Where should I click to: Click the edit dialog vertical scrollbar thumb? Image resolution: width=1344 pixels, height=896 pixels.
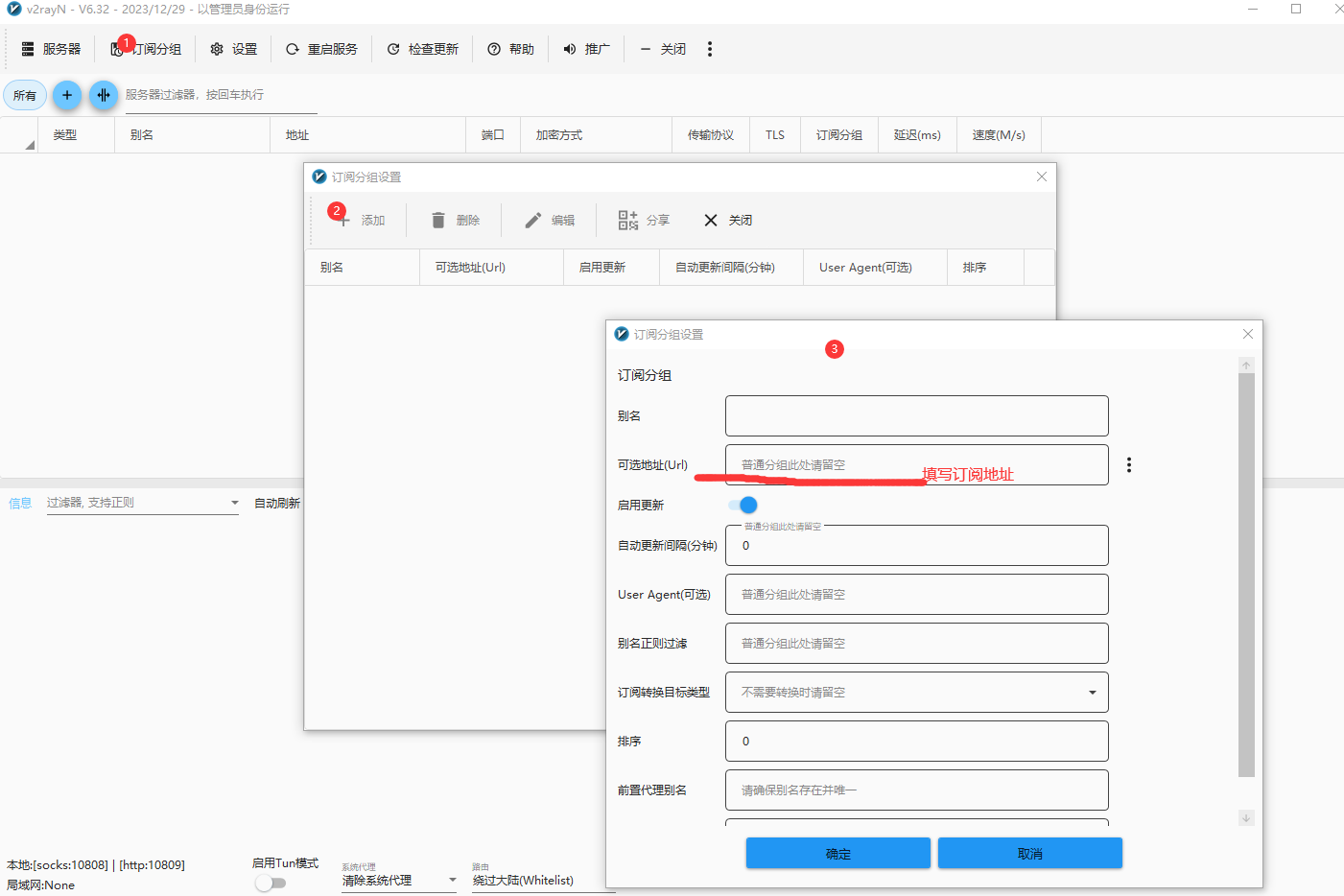1246,576
